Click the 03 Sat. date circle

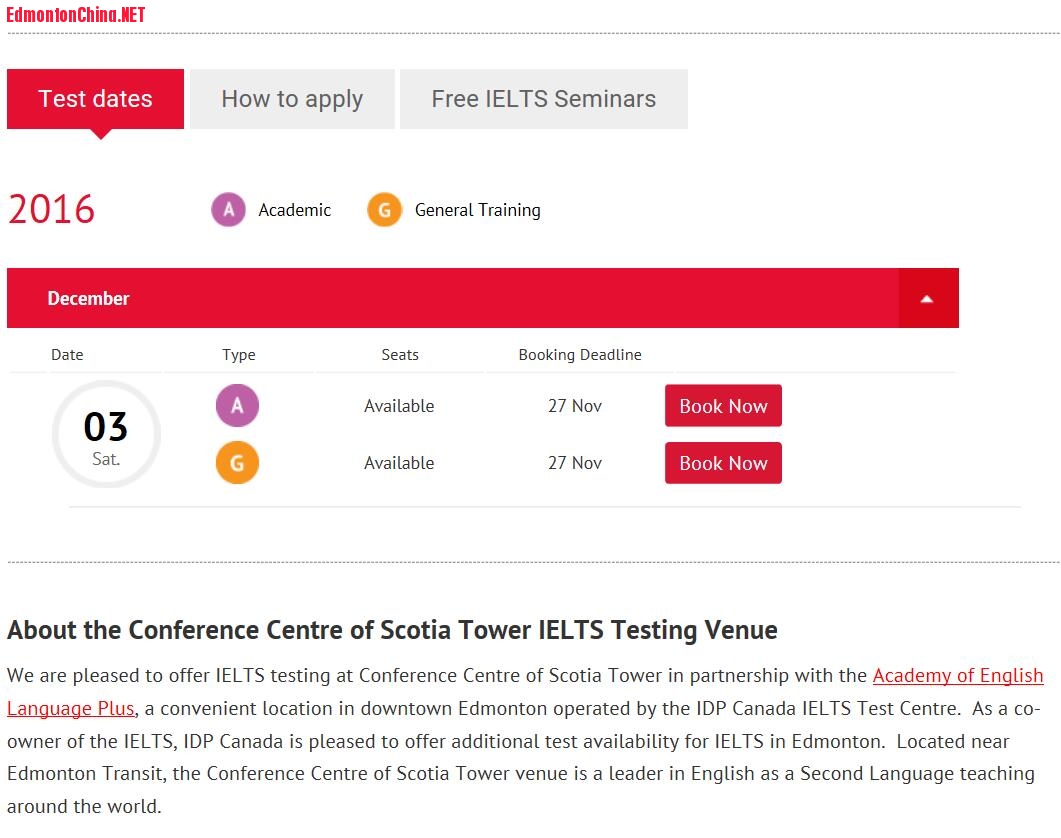point(106,435)
